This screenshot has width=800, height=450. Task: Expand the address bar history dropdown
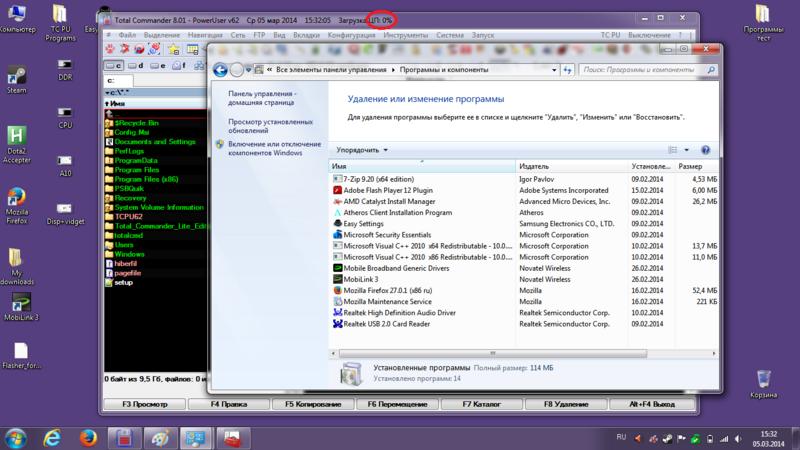click(x=554, y=70)
